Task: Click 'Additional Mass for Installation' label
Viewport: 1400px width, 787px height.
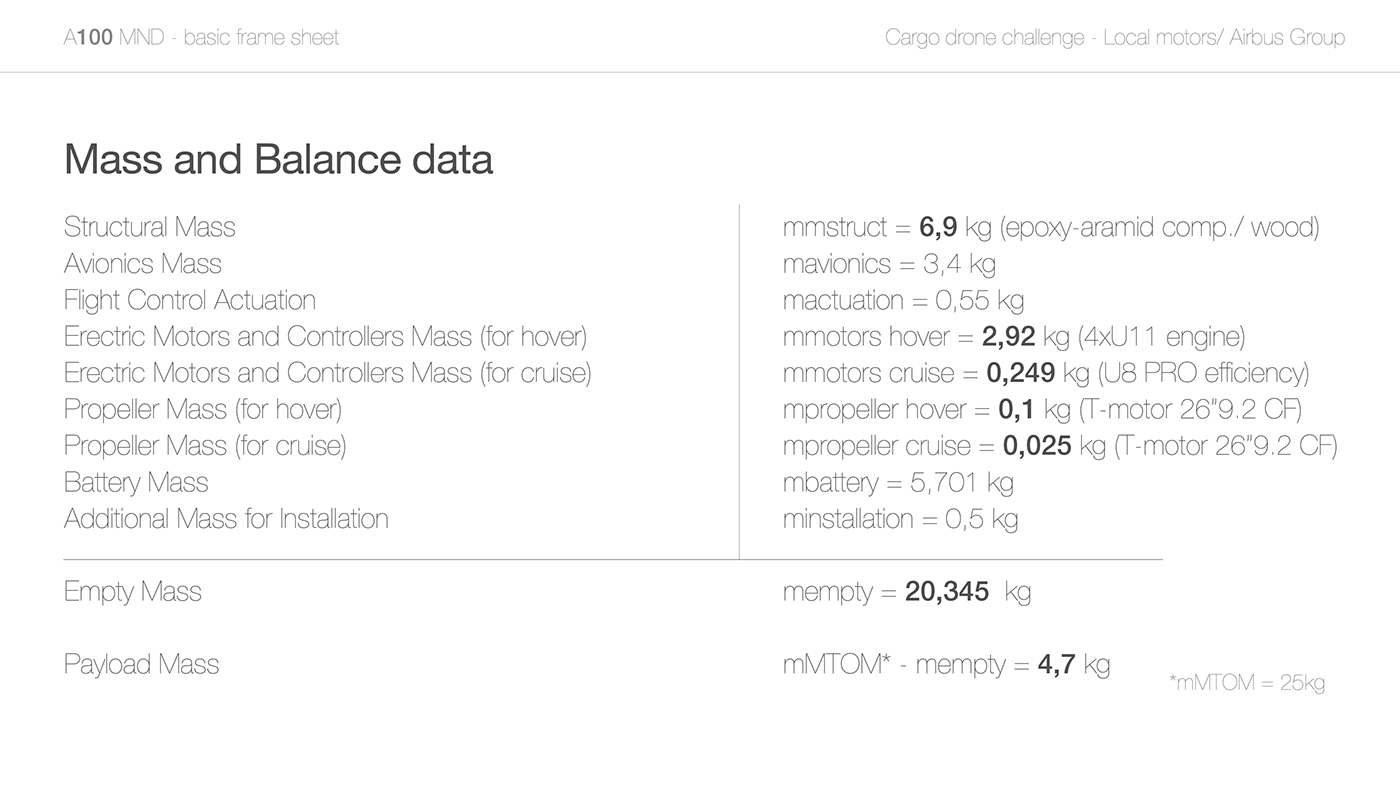Action: coord(226,518)
